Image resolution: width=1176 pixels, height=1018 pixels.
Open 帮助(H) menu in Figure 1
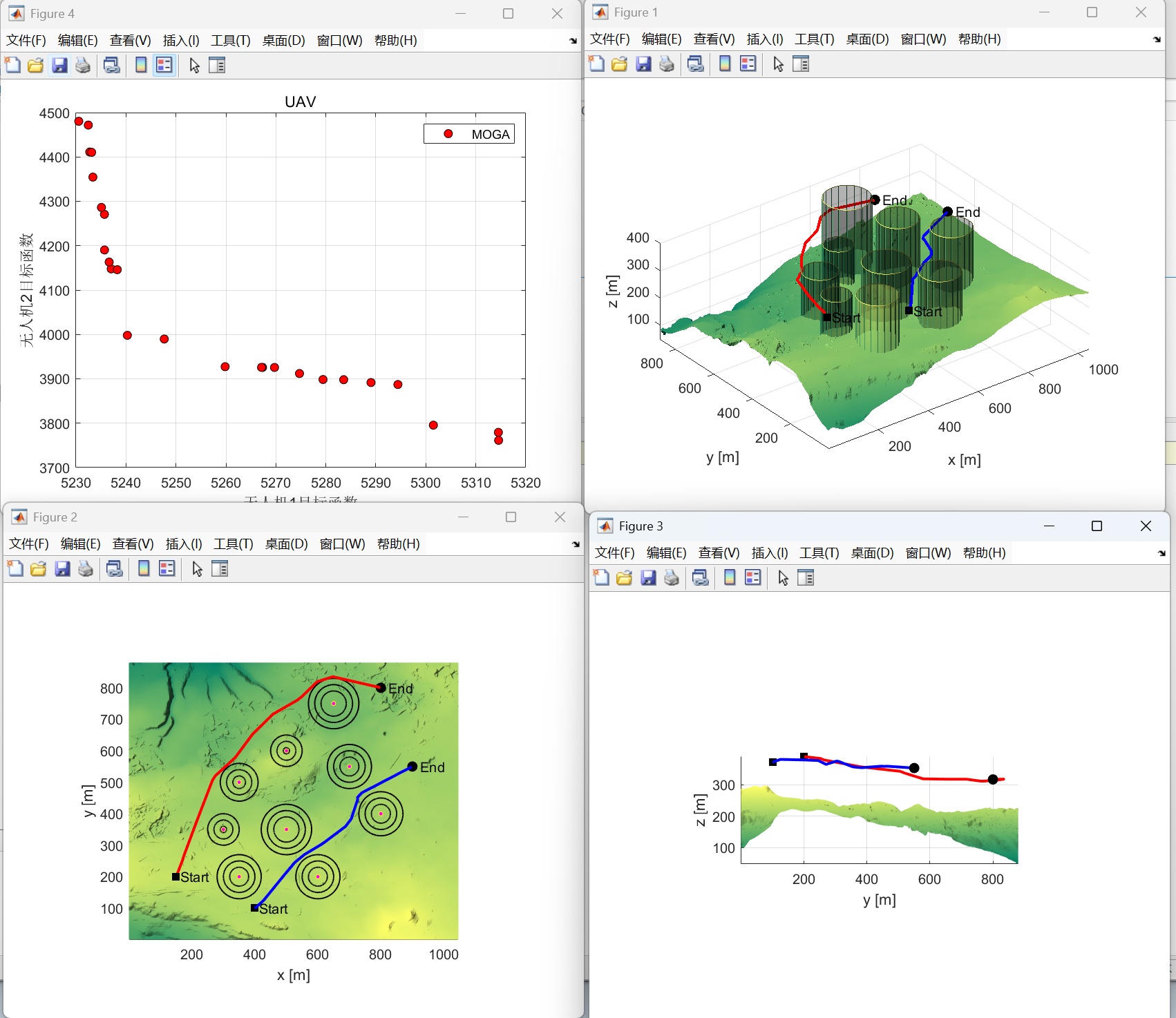(979, 39)
